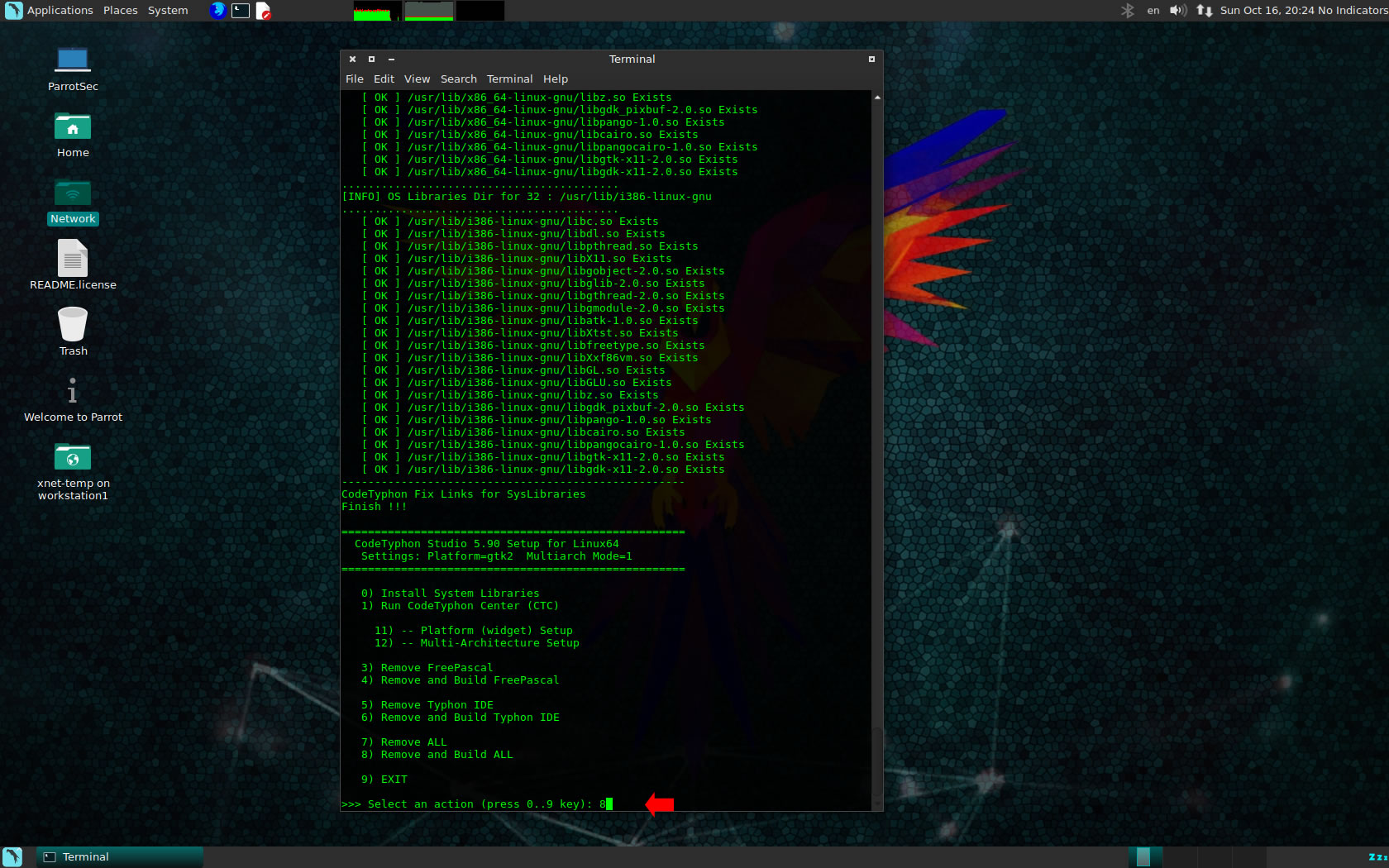Click '0) Install System Libraries' text

coord(450,593)
